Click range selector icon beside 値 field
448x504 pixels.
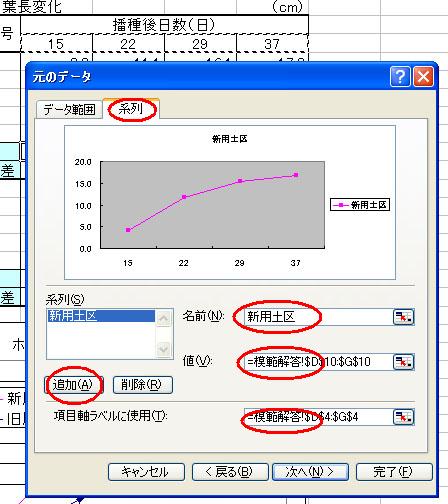pos(404,362)
